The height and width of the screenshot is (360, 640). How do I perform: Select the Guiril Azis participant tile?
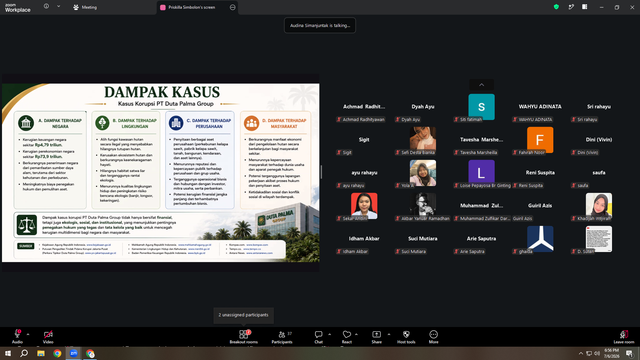click(540, 206)
